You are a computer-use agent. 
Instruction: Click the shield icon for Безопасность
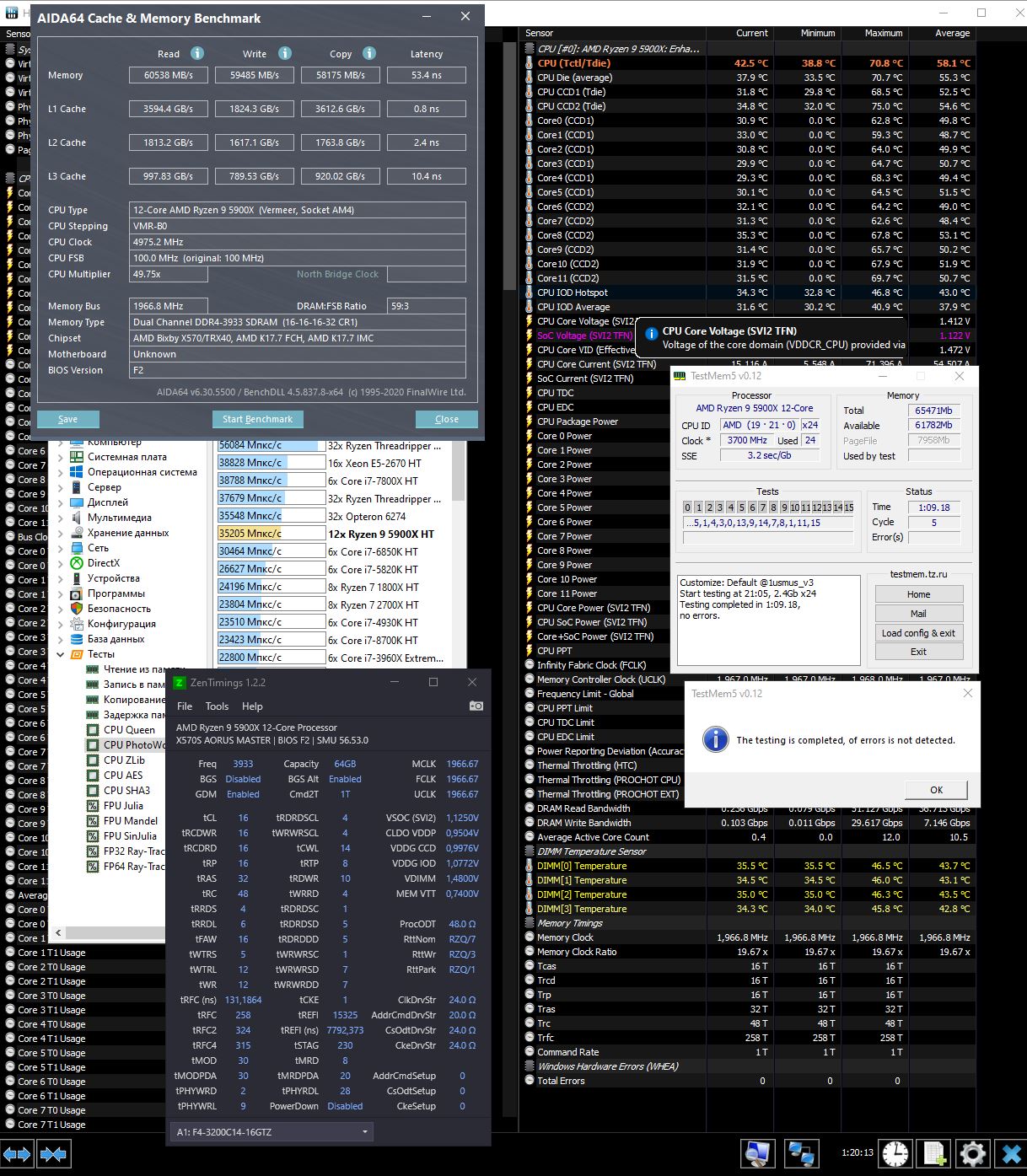[x=77, y=609]
